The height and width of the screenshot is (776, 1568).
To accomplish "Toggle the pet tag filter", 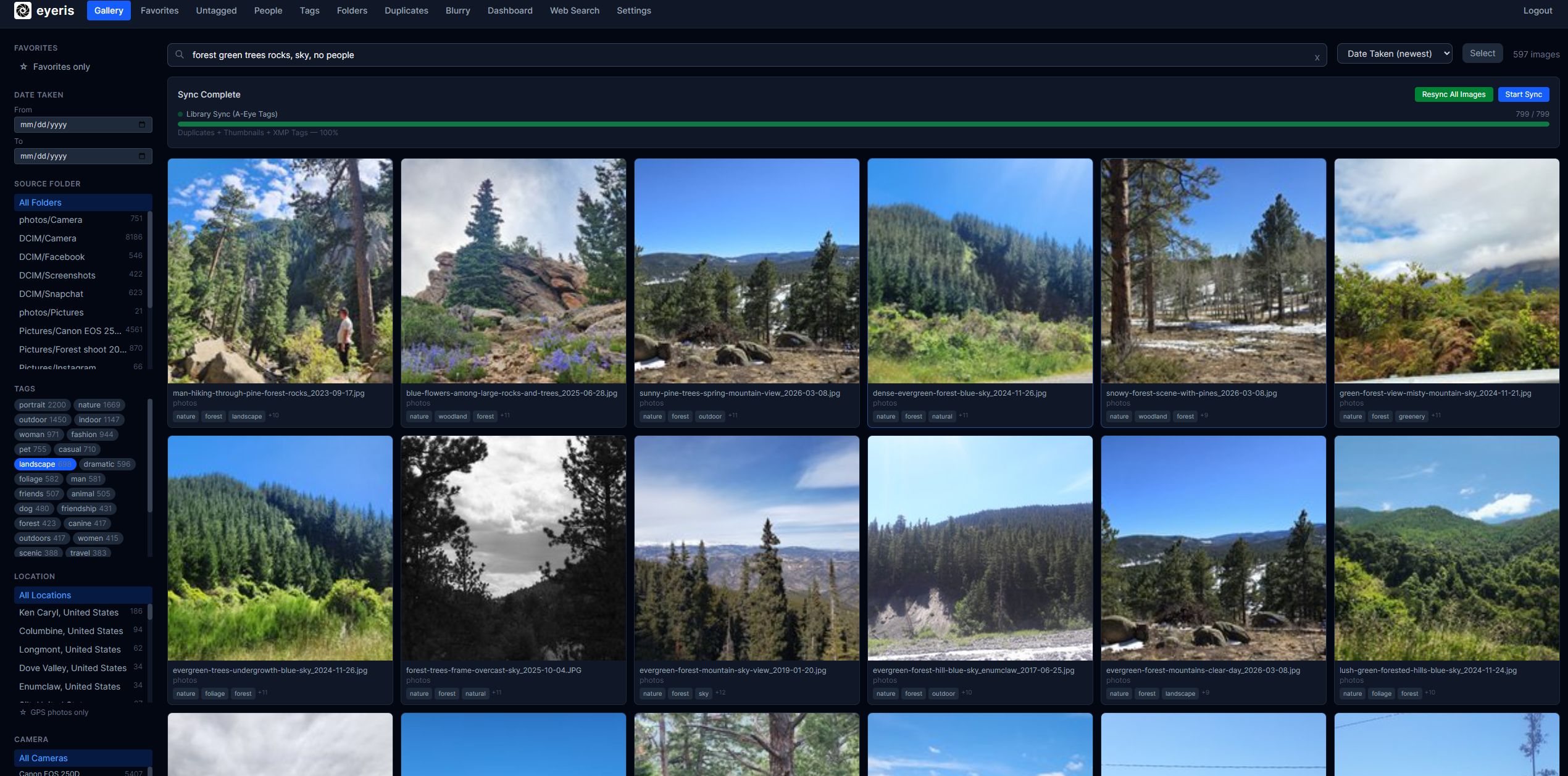I will coord(33,449).
